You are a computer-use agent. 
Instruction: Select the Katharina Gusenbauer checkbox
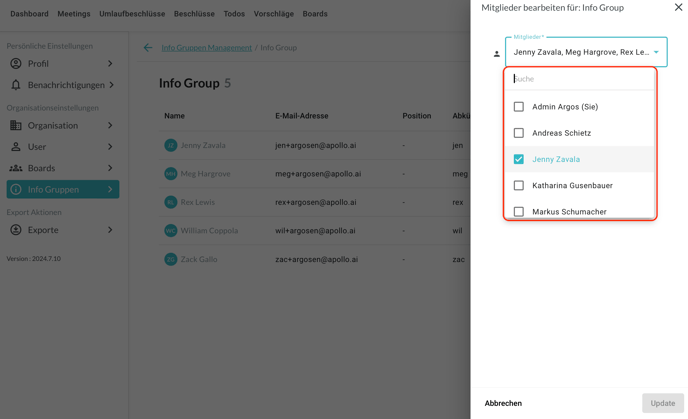[x=519, y=186]
